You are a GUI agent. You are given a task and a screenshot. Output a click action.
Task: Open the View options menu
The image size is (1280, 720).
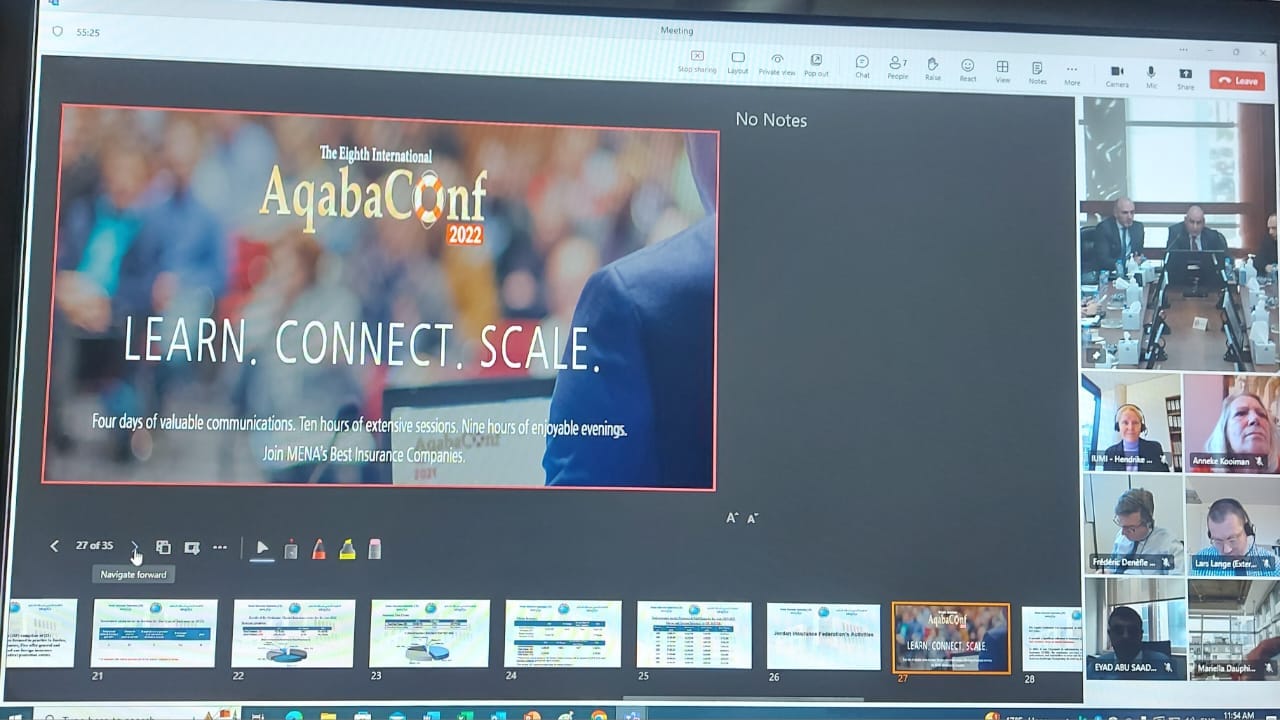(x=1002, y=72)
